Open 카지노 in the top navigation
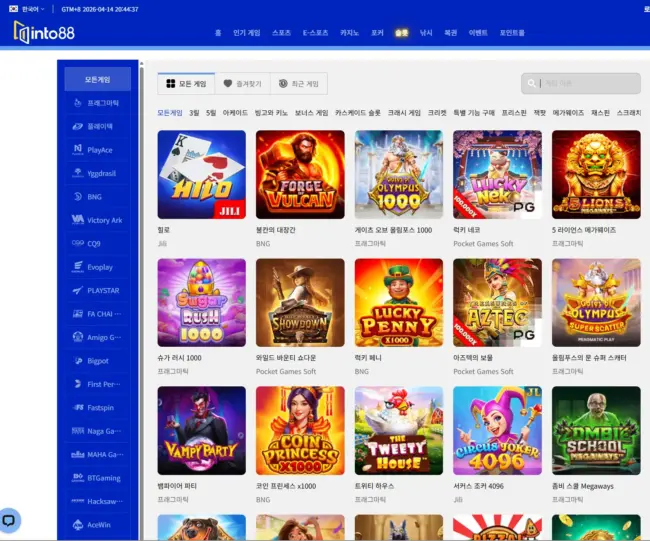 [349, 33]
